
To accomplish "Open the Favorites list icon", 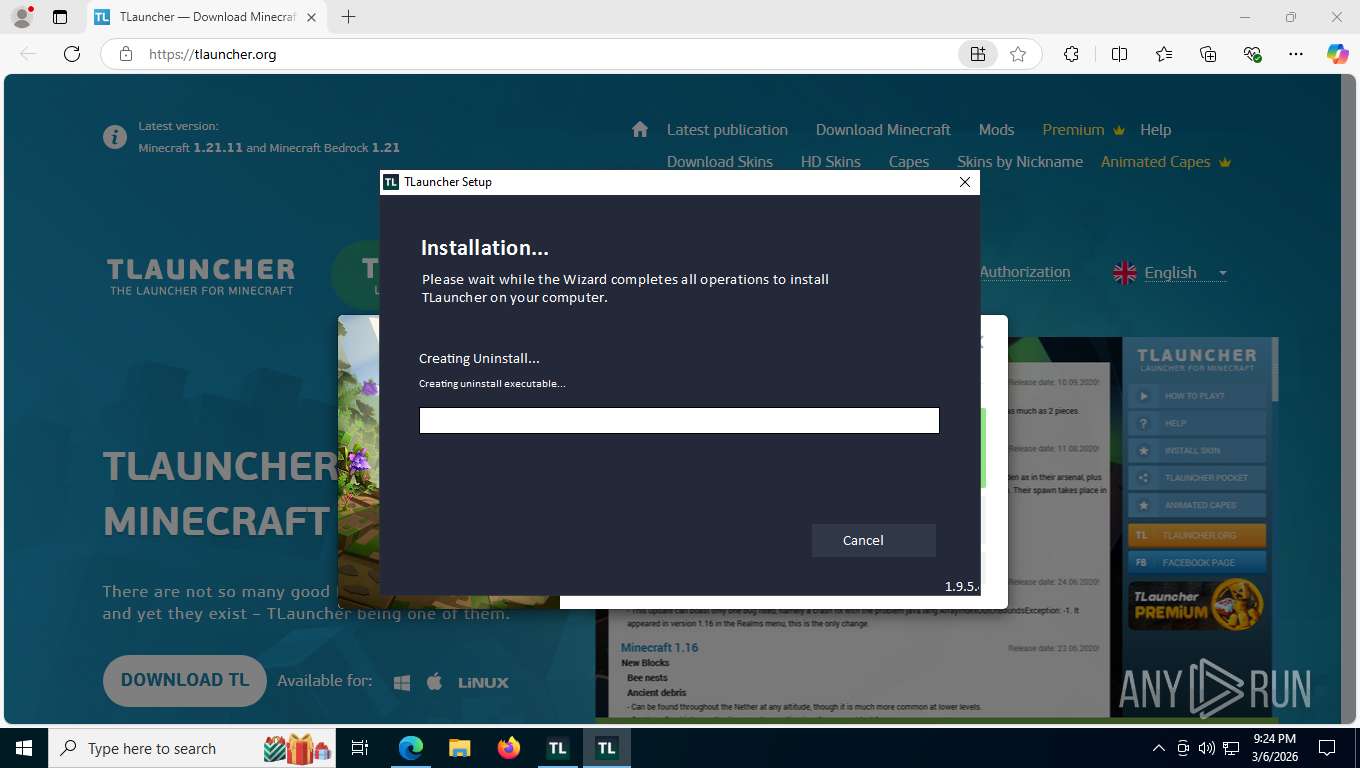I will pyautogui.click(x=1164, y=54).
